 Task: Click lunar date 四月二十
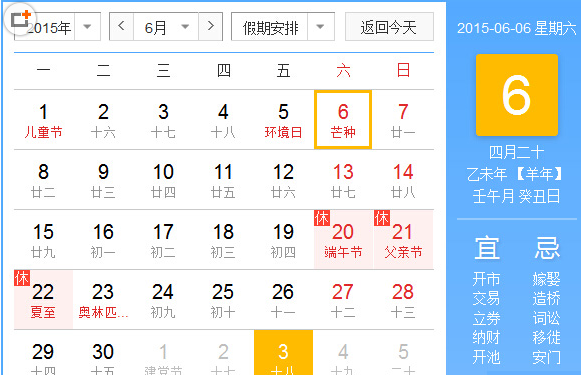coord(516,152)
